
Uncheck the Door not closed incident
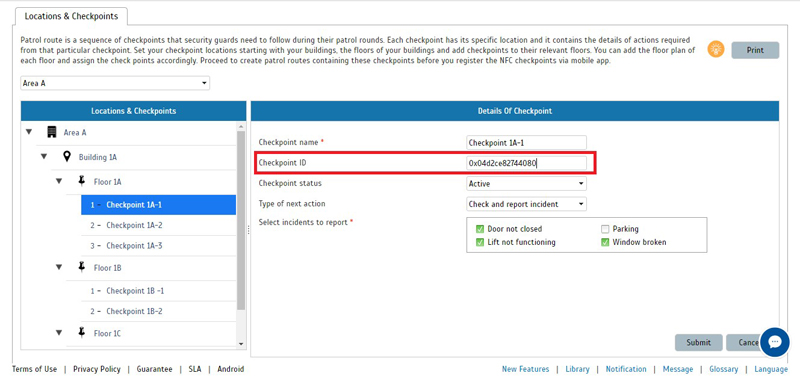coord(480,229)
